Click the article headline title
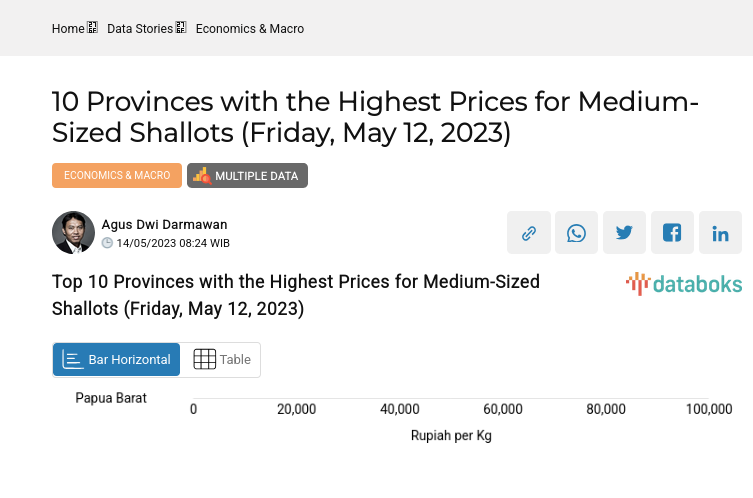Screen dimensions: 753x498 pyautogui.click(x=375, y=117)
